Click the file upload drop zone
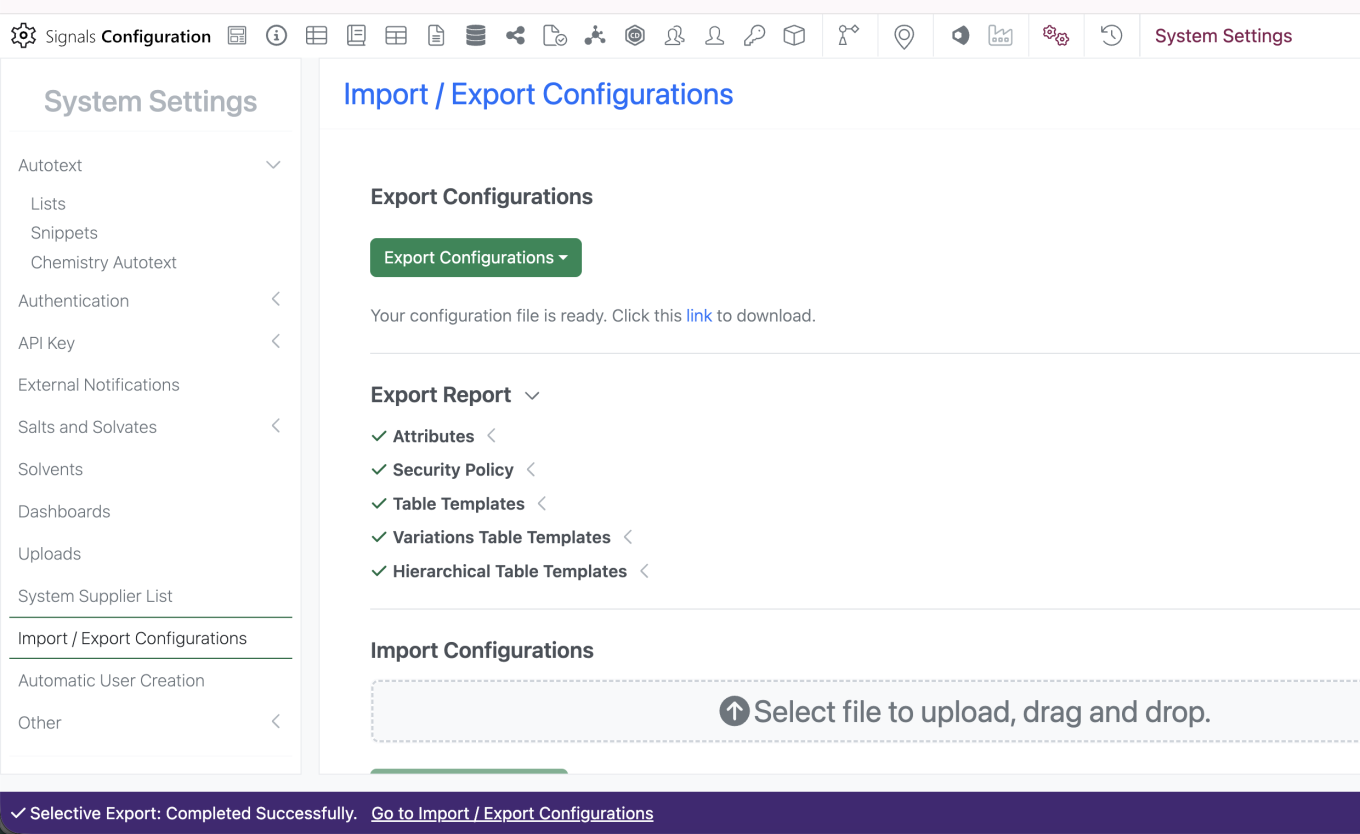The height and width of the screenshot is (834, 1360). click(865, 711)
